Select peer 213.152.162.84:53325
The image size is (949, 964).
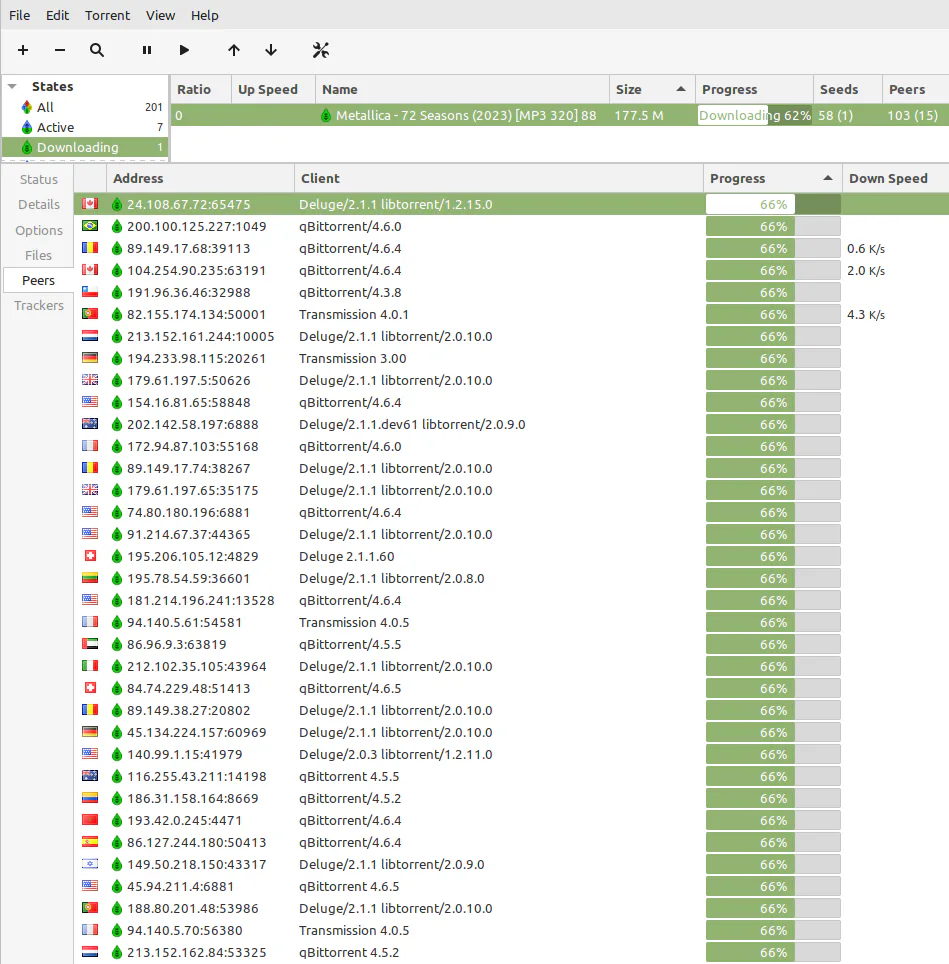pyautogui.click(x=511, y=952)
